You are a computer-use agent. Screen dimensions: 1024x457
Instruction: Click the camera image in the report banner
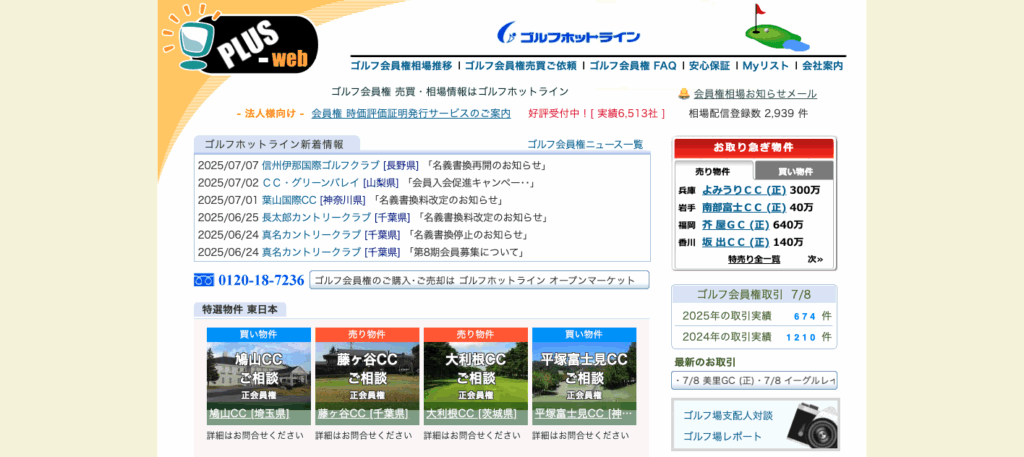812,426
